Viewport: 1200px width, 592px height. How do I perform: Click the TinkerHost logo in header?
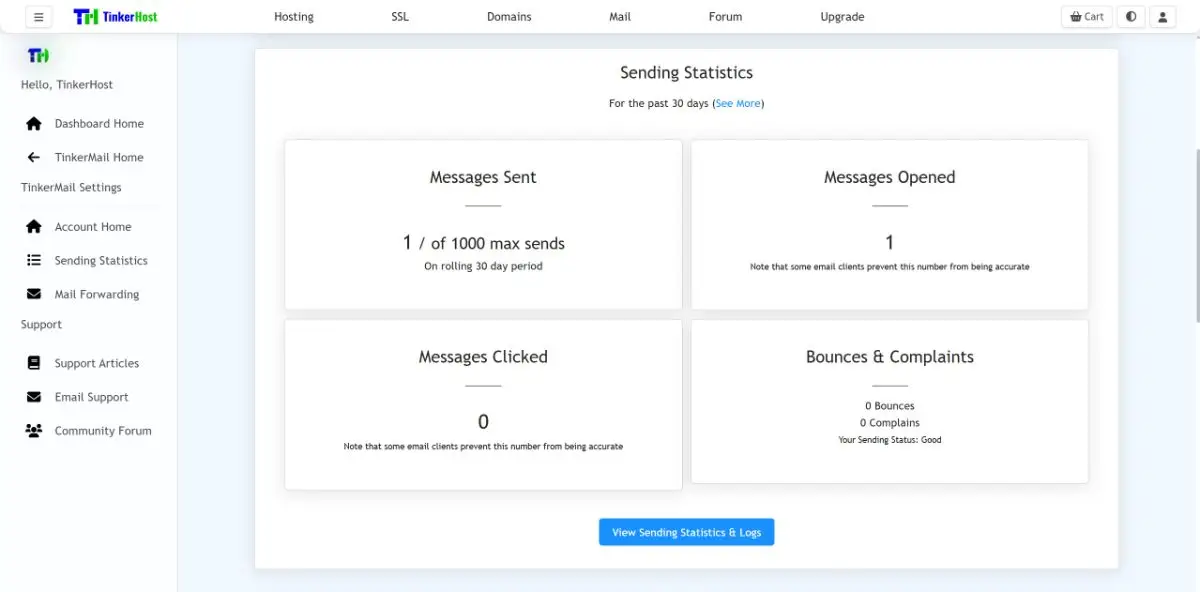116,17
